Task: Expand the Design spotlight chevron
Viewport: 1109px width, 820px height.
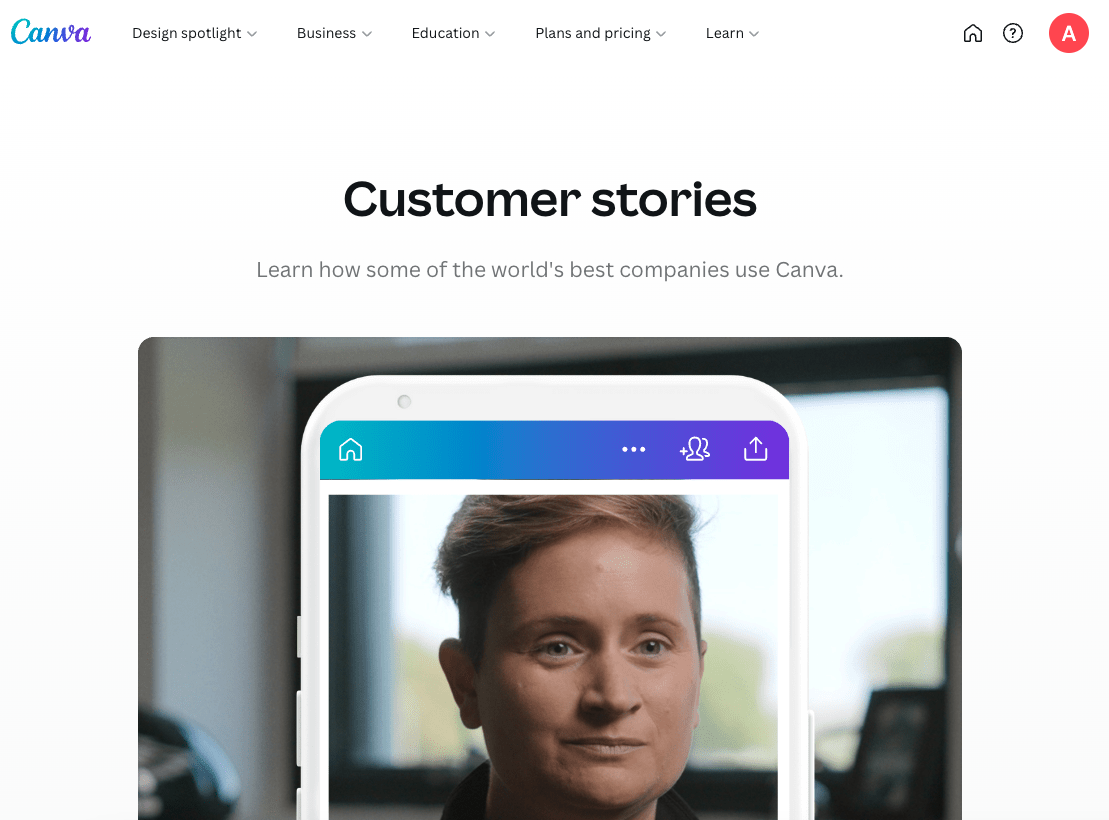Action: (x=252, y=34)
